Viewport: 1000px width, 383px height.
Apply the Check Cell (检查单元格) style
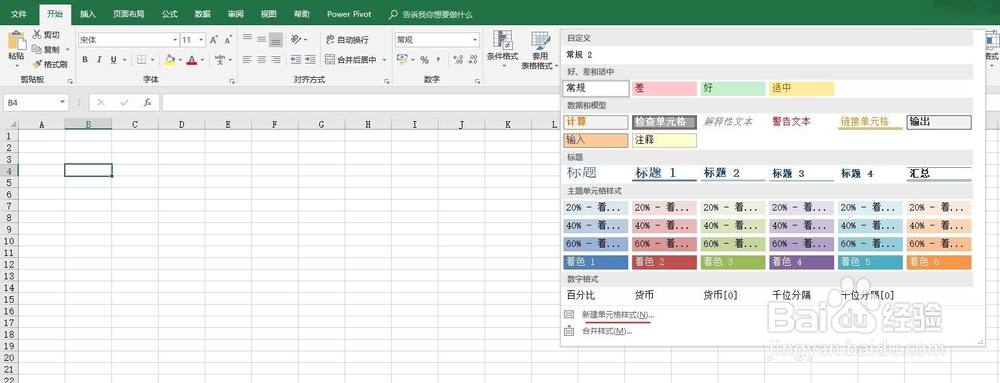click(x=664, y=122)
